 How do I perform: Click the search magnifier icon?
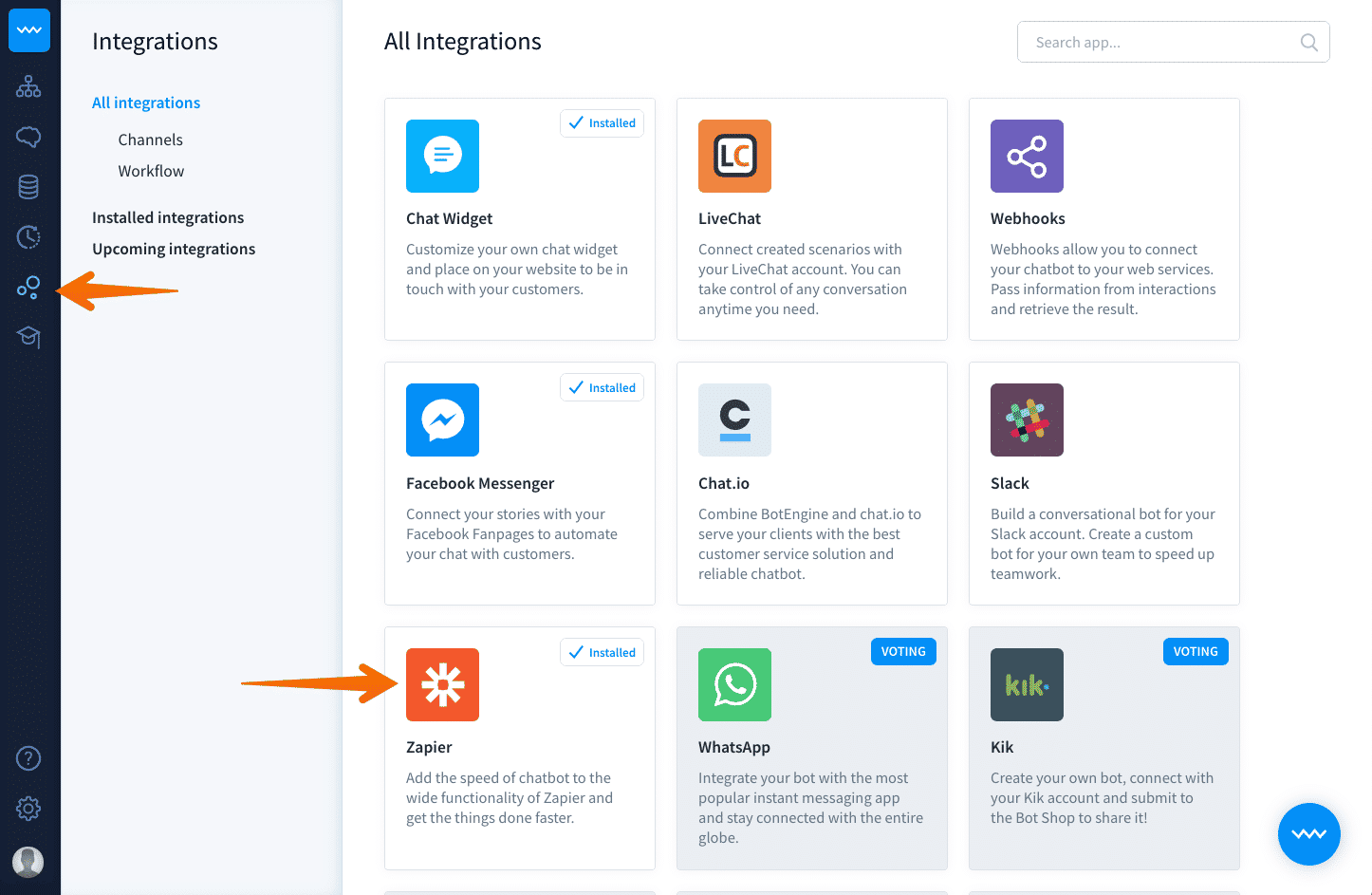(1308, 42)
